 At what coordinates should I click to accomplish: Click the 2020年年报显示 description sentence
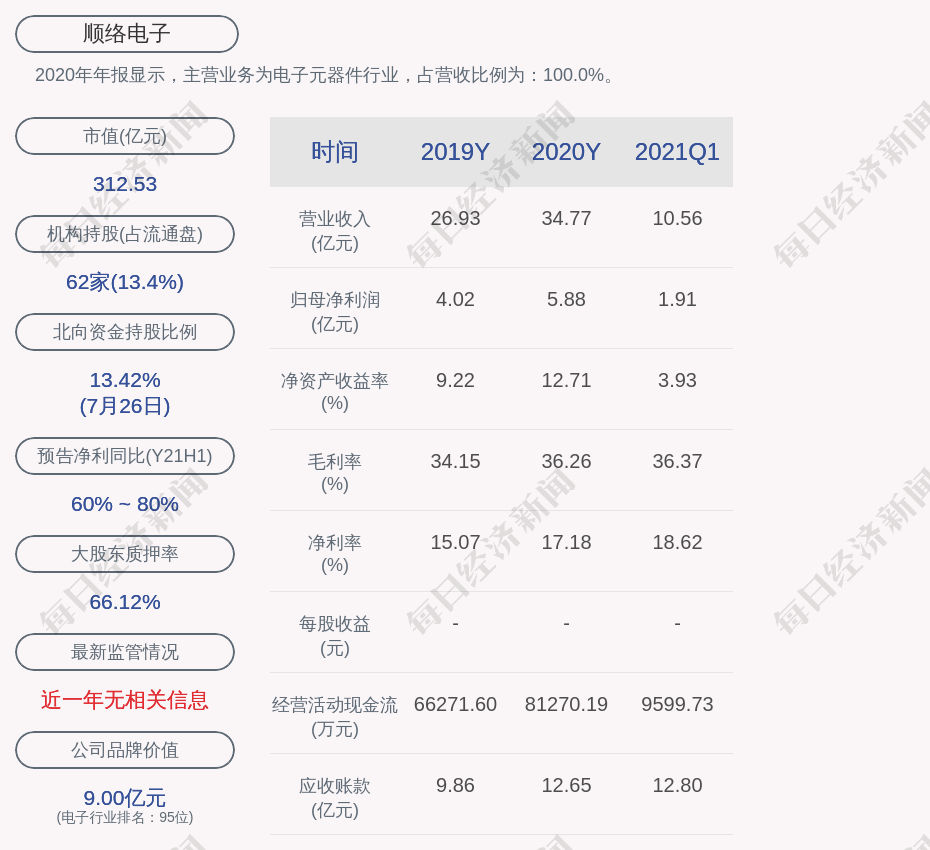[326, 75]
